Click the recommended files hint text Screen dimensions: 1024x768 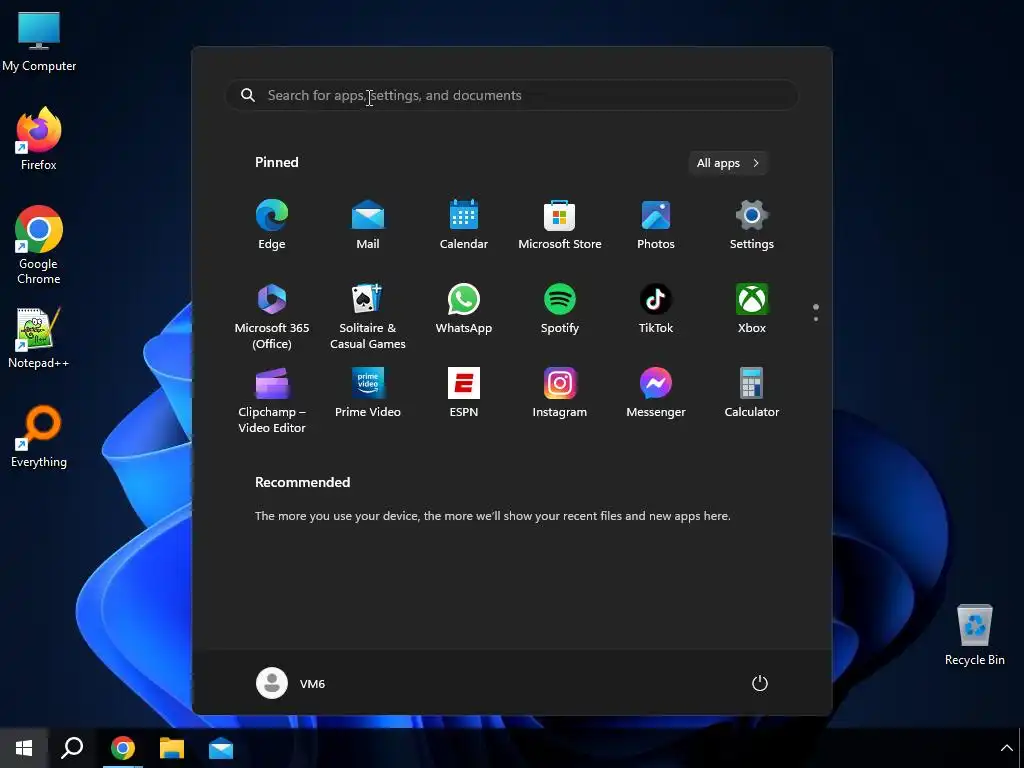pos(492,516)
